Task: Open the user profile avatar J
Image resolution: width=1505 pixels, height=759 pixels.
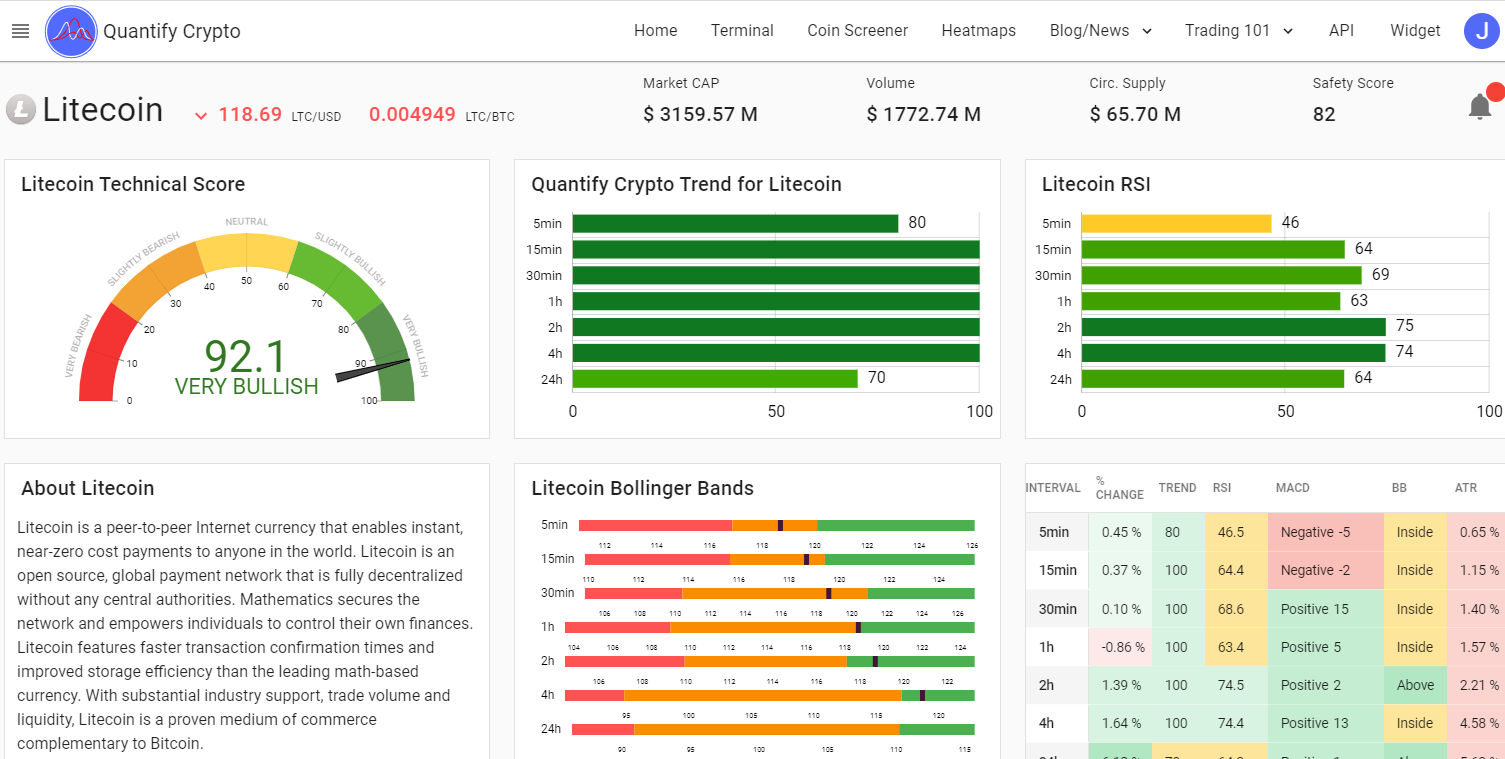Action: tap(1482, 30)
